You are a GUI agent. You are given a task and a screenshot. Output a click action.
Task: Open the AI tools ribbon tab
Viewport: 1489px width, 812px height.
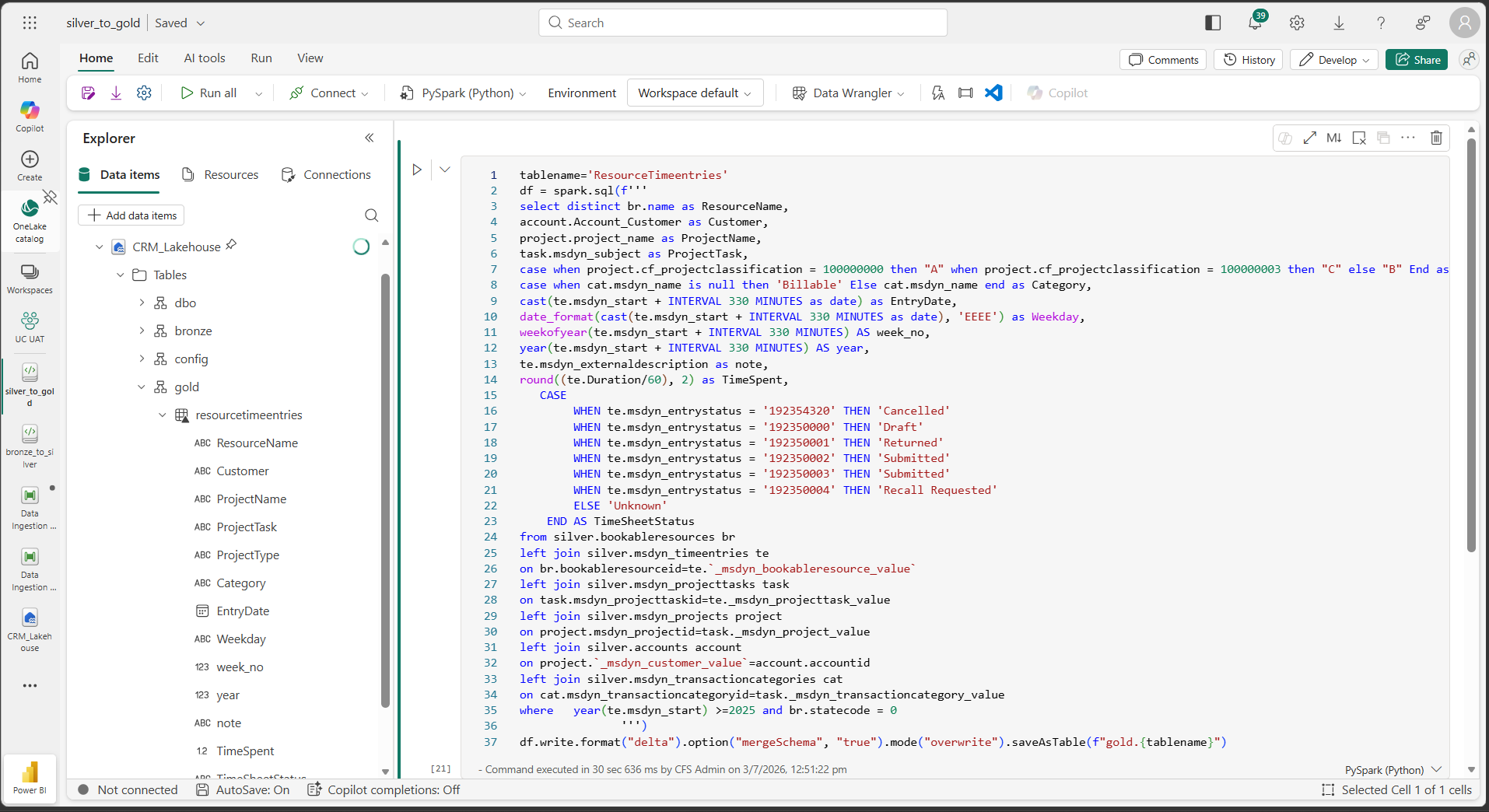pos(205,58)
